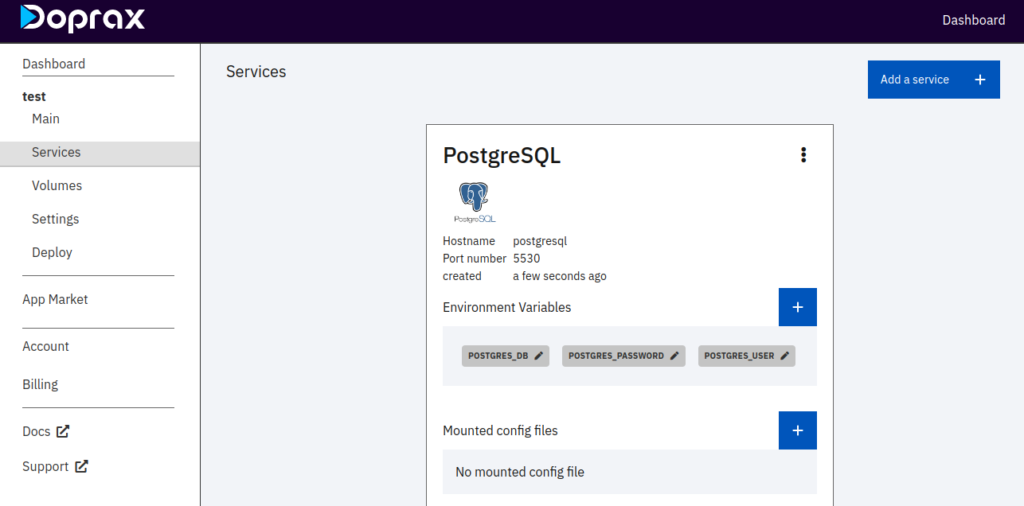The width and height of the screenshot is (1024, 506).
Task: Go to the Account page
Action: tap(46, 346)
